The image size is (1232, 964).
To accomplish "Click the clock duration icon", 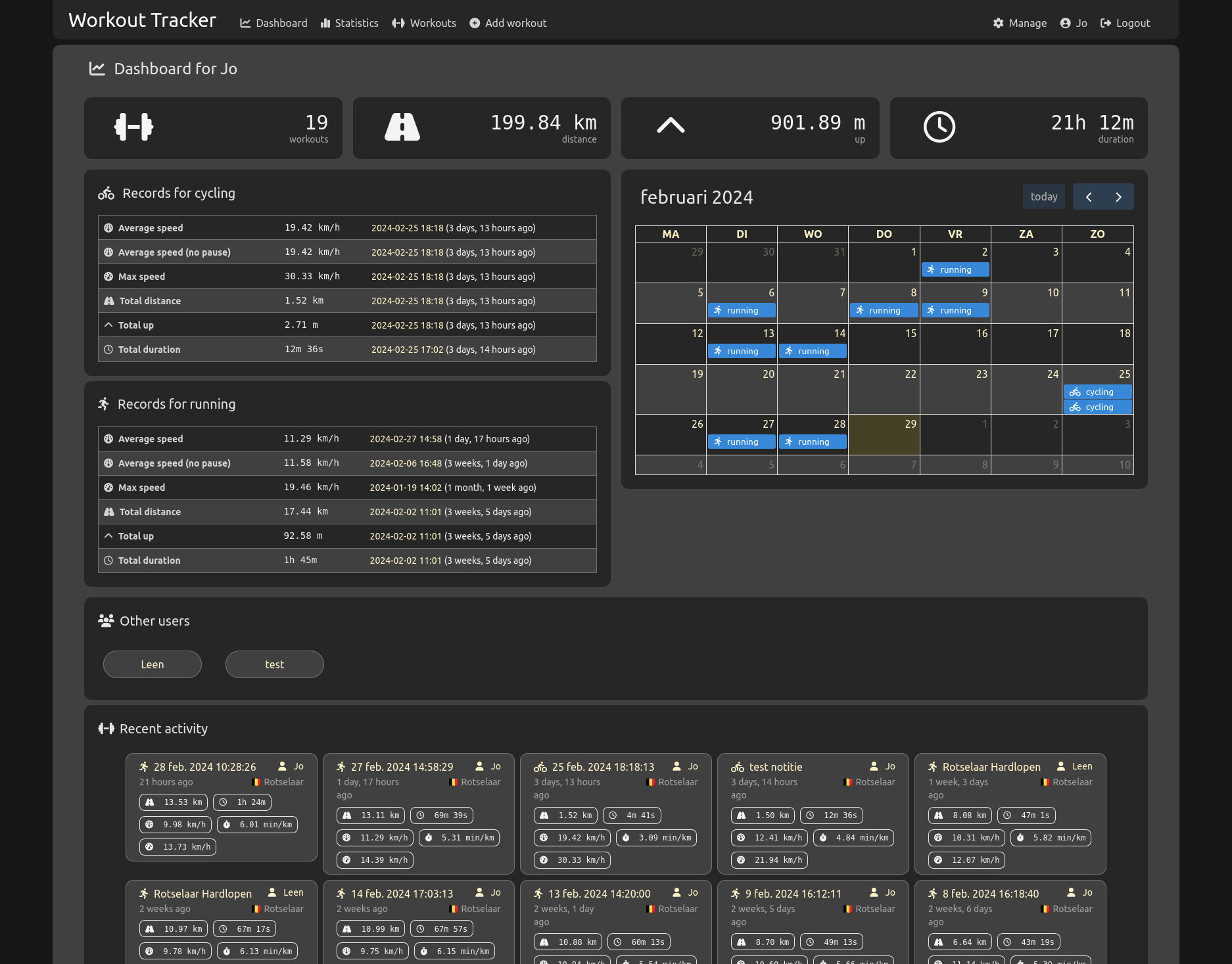I will tap(939, 127).
